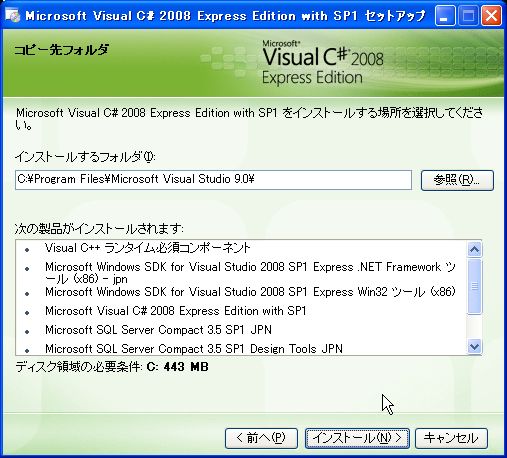
Task: Click the Visual C# 2008 Express Edition logo
Action: point(322,63)
